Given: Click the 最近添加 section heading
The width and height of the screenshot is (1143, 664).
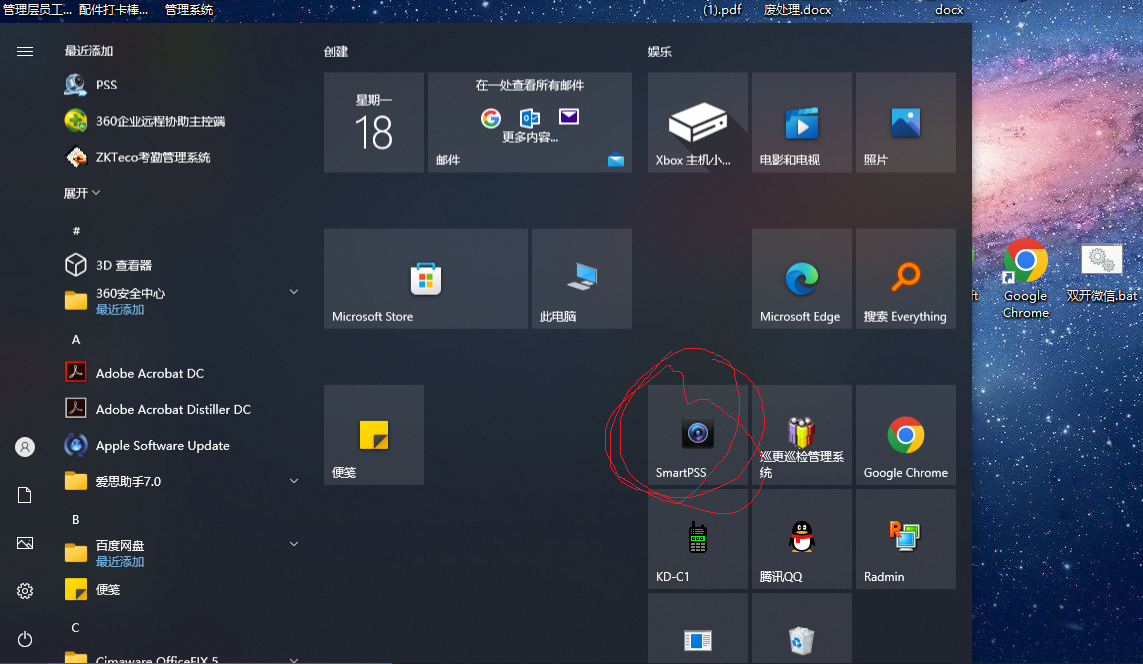Looking at the screenshot, I should click(89, 51).
